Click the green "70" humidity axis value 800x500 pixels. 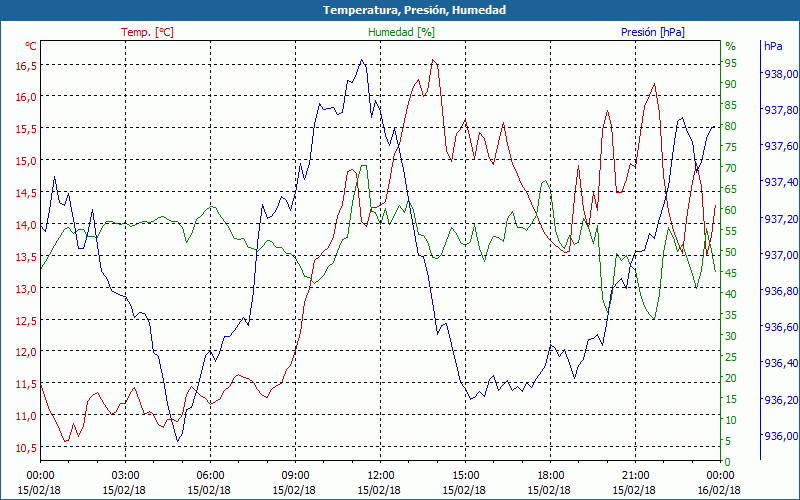pos(731,168)
